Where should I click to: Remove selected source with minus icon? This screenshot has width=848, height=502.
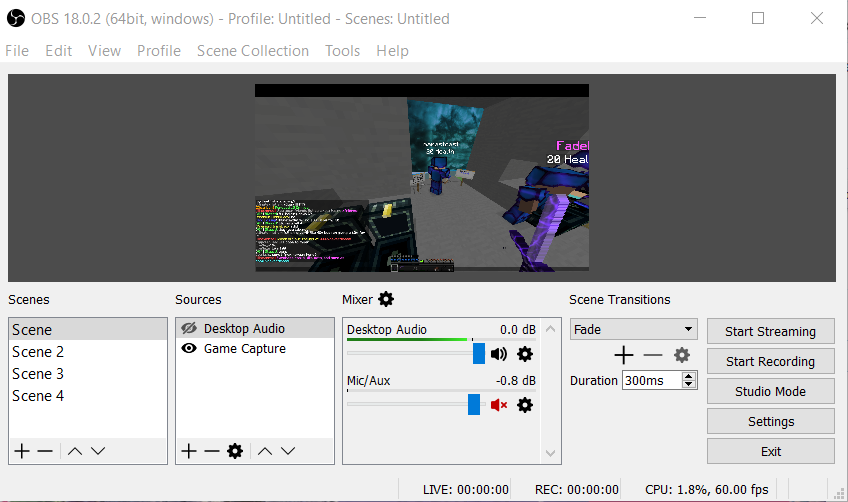212,451
